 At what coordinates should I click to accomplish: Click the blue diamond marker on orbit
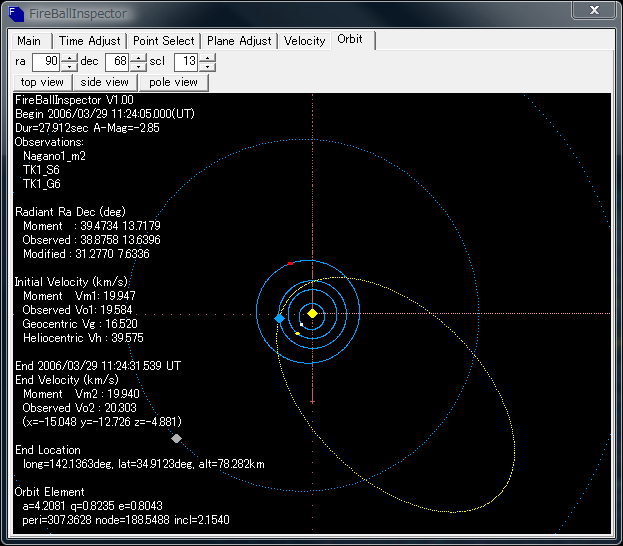point(279,317)
